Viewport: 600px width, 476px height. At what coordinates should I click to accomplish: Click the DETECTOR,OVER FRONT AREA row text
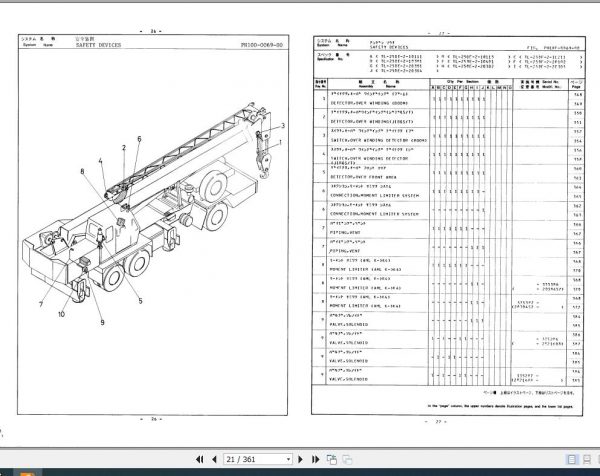click(x=363, y=177)
